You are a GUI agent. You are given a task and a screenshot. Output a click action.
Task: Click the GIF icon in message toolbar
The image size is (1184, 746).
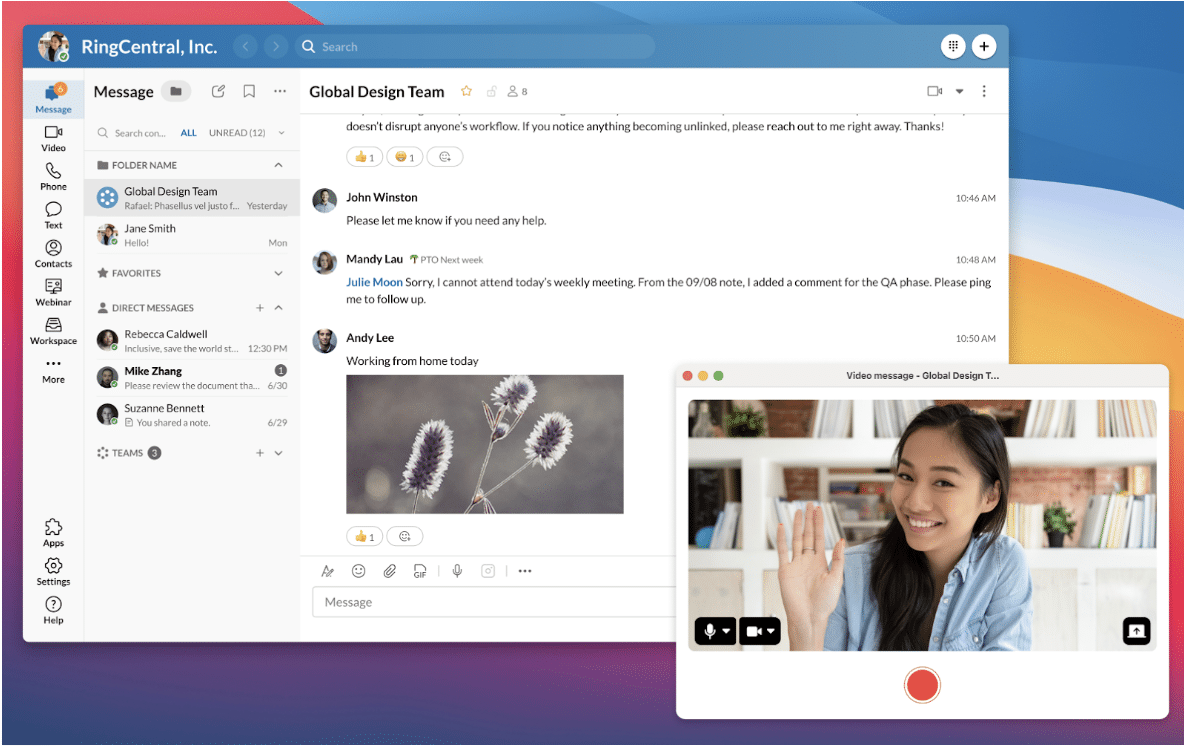point(421,571)
